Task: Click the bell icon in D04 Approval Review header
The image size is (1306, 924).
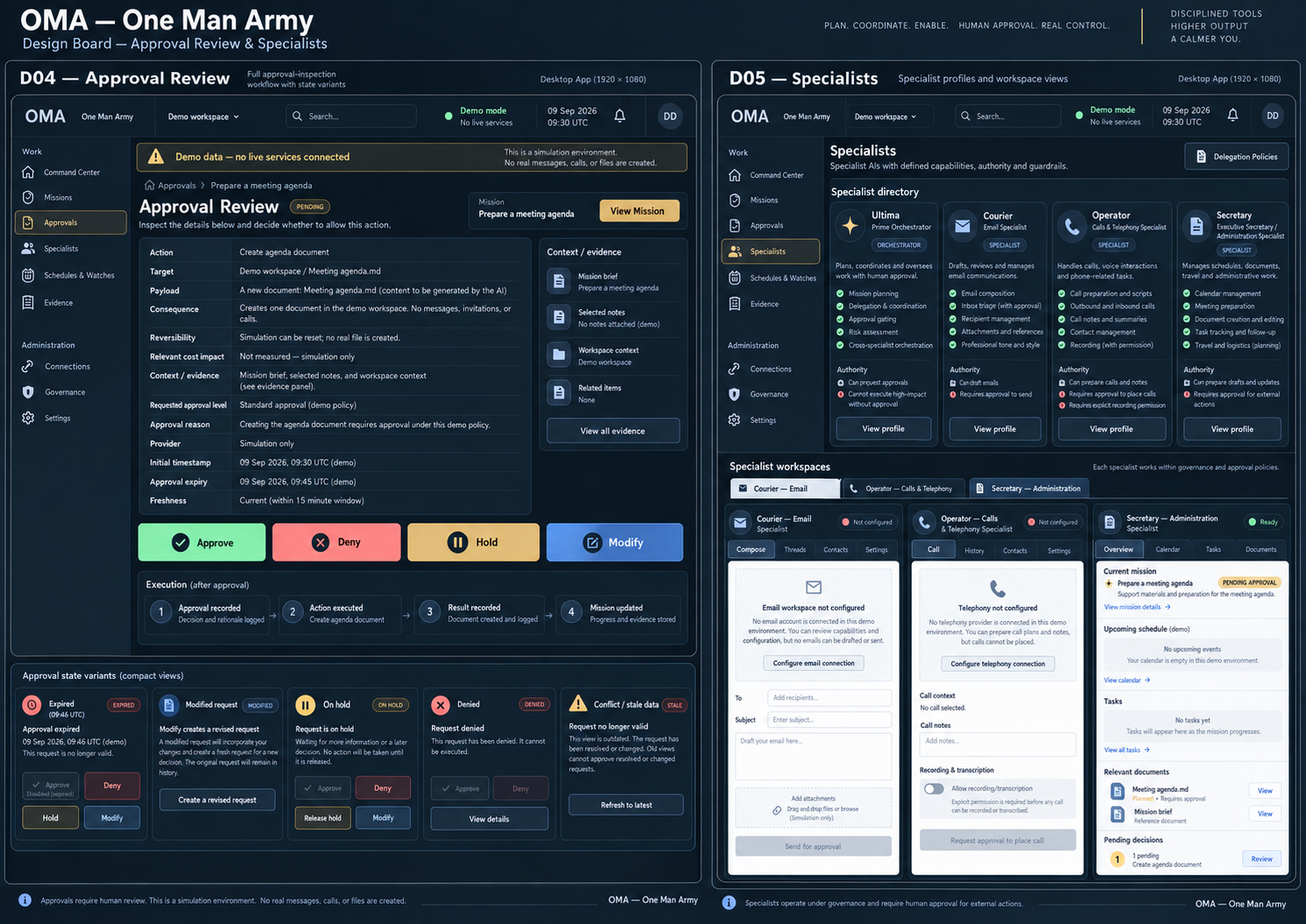Action: 619,116
